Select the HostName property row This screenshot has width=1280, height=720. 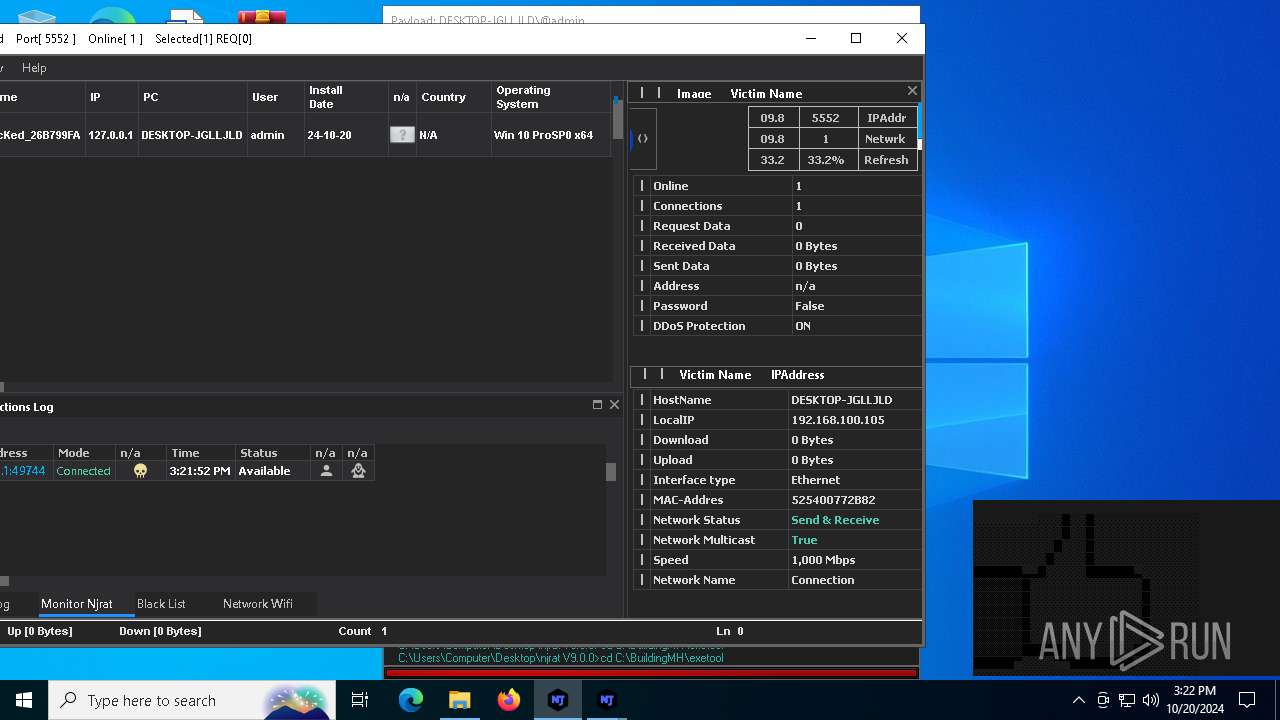click(777, 400)
